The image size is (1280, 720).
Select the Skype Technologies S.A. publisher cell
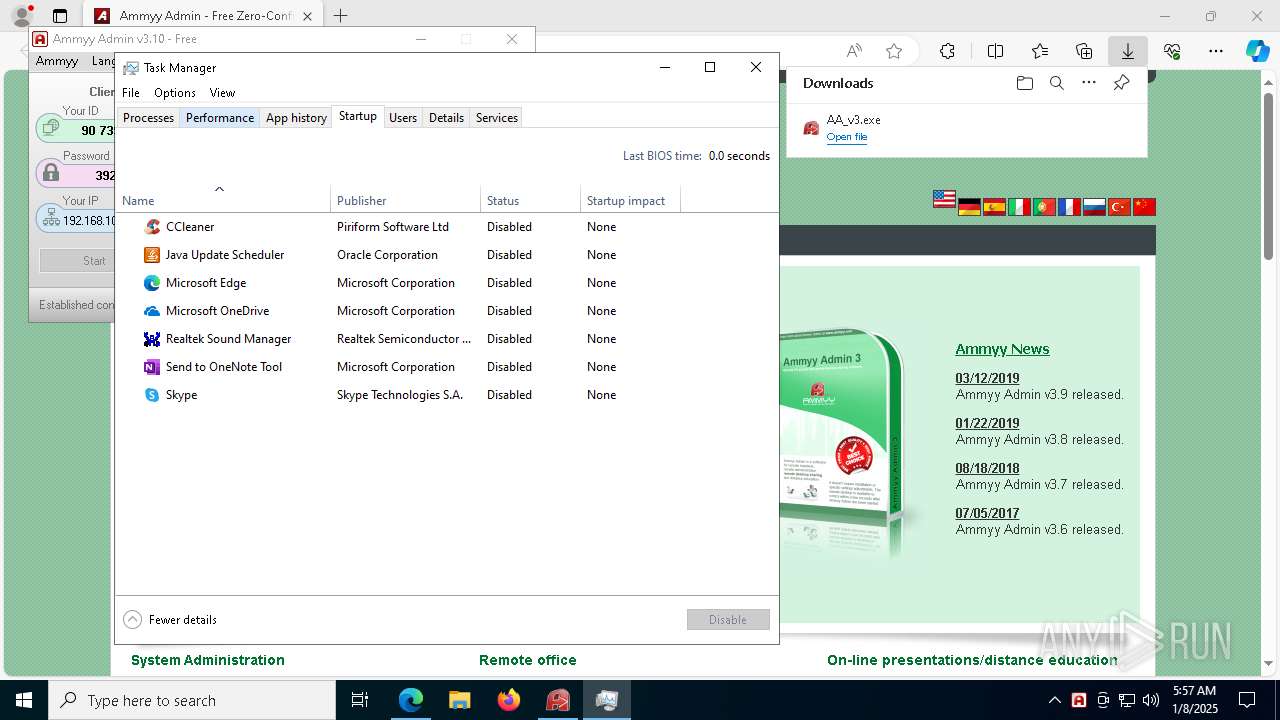coord(400,395)
